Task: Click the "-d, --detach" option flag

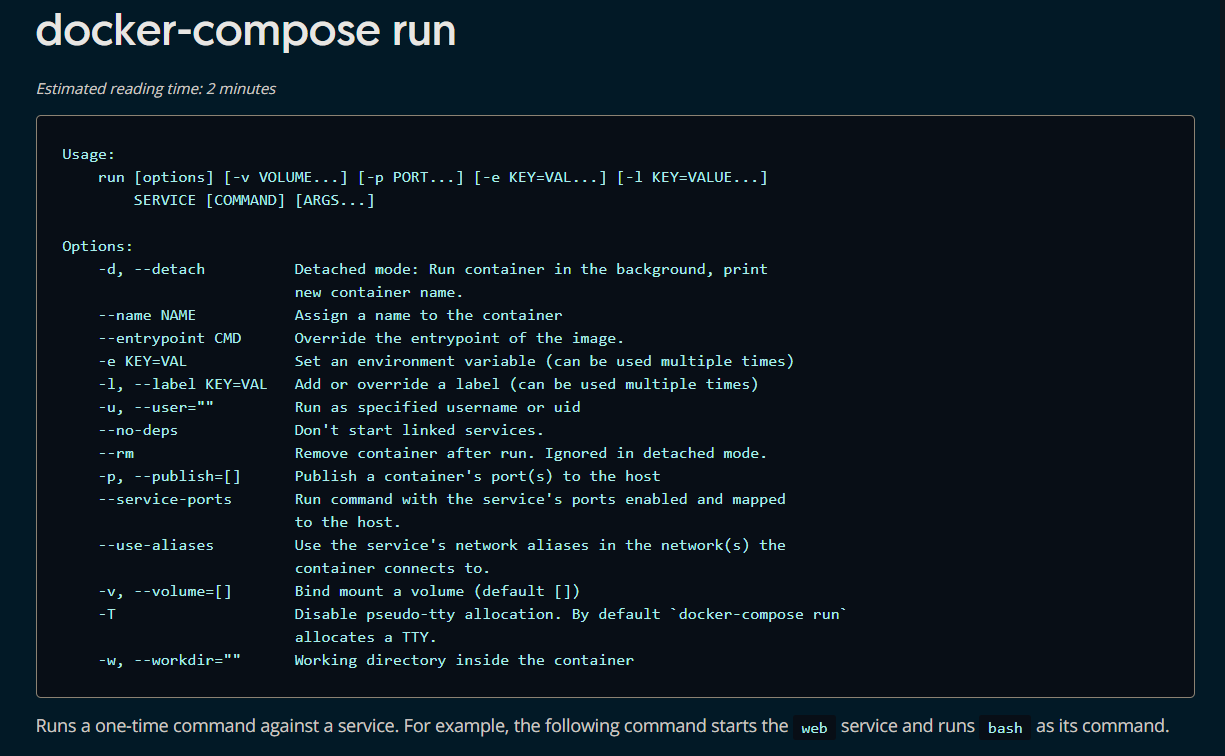Action: point(152,269)
